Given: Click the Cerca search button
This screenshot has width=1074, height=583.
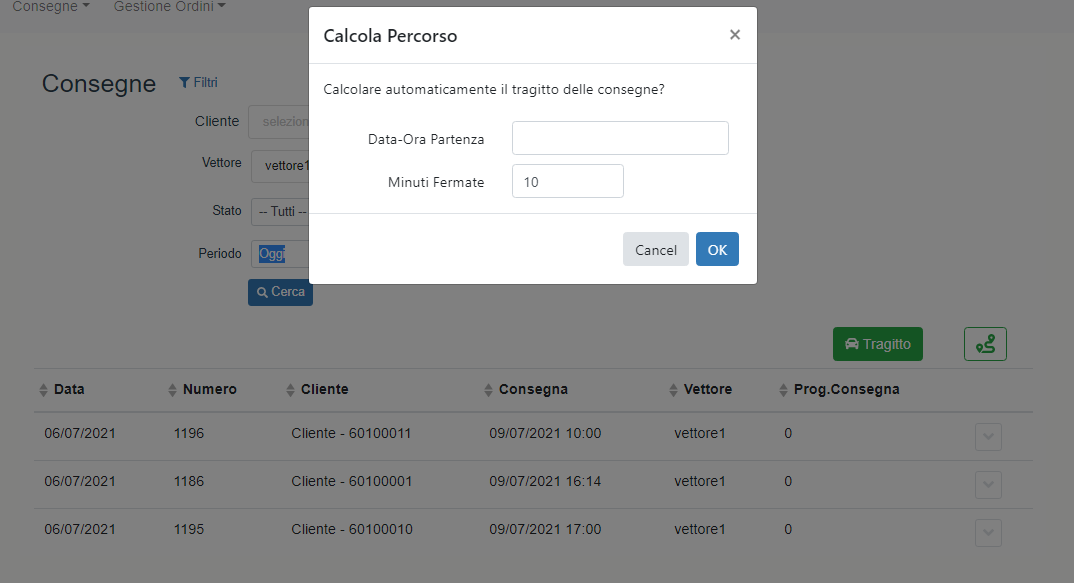Looking at the screenshot, I should click(280, 292).
